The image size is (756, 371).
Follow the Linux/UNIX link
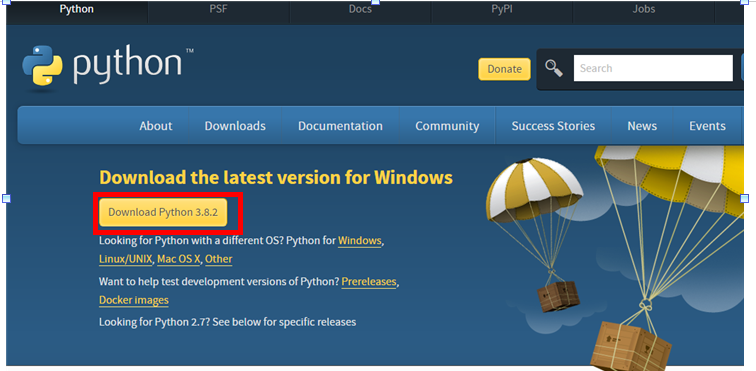[126, 259]
